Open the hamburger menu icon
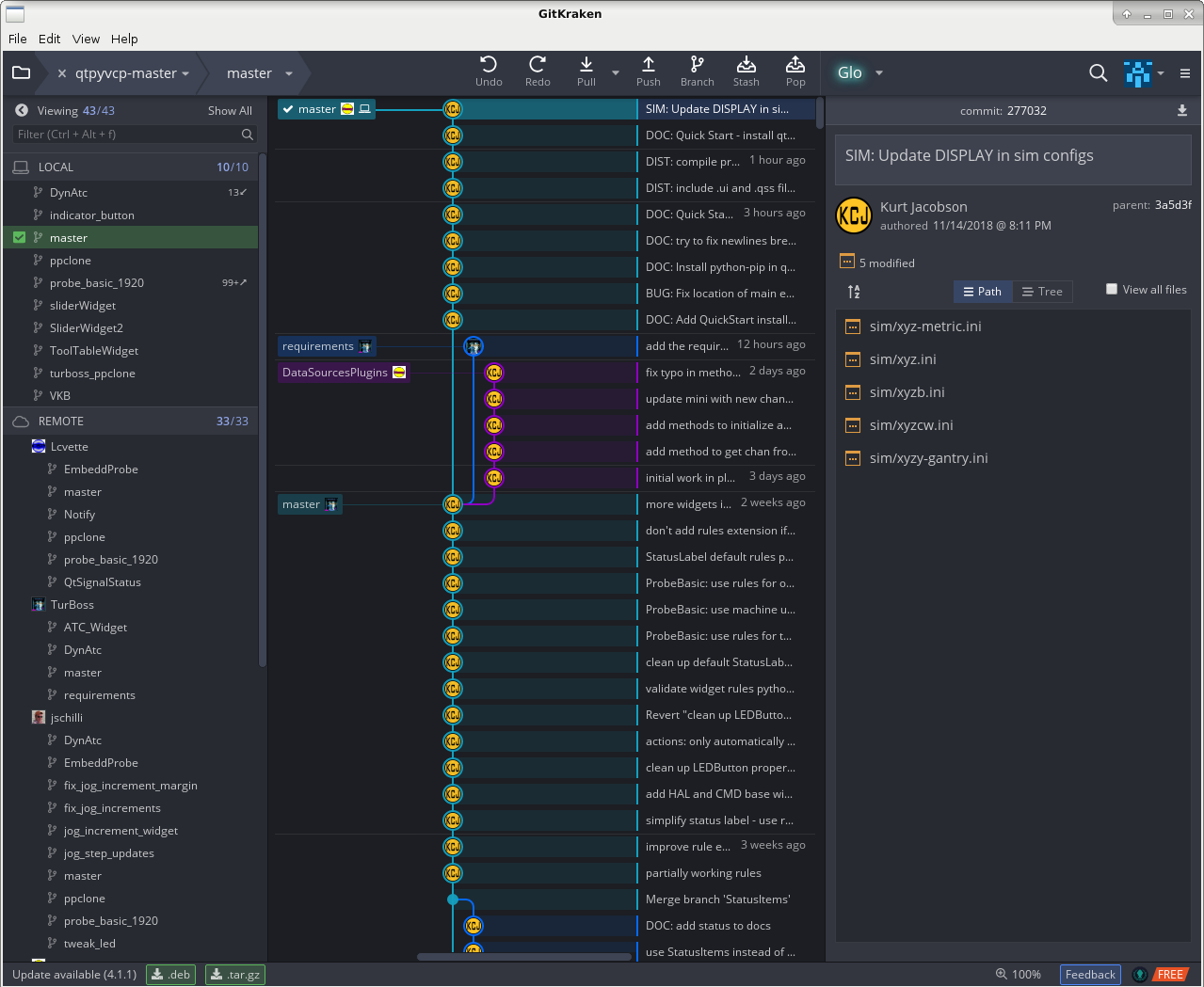 (1185, 73)
